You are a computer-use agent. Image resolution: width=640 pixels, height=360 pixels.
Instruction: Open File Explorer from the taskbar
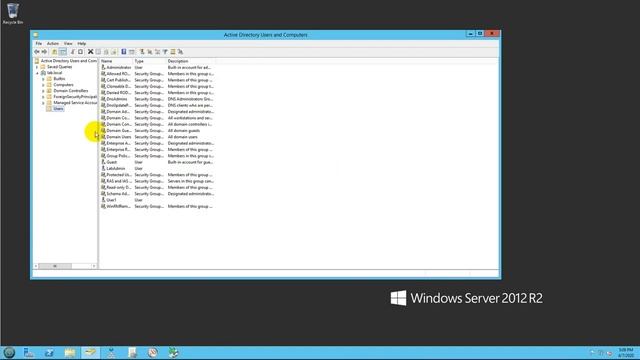(x=70, y=353)
